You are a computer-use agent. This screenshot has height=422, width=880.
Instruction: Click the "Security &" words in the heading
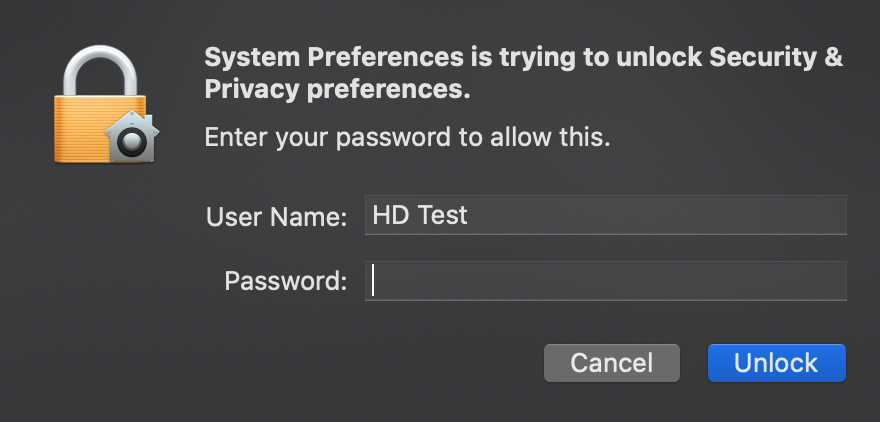776,57
